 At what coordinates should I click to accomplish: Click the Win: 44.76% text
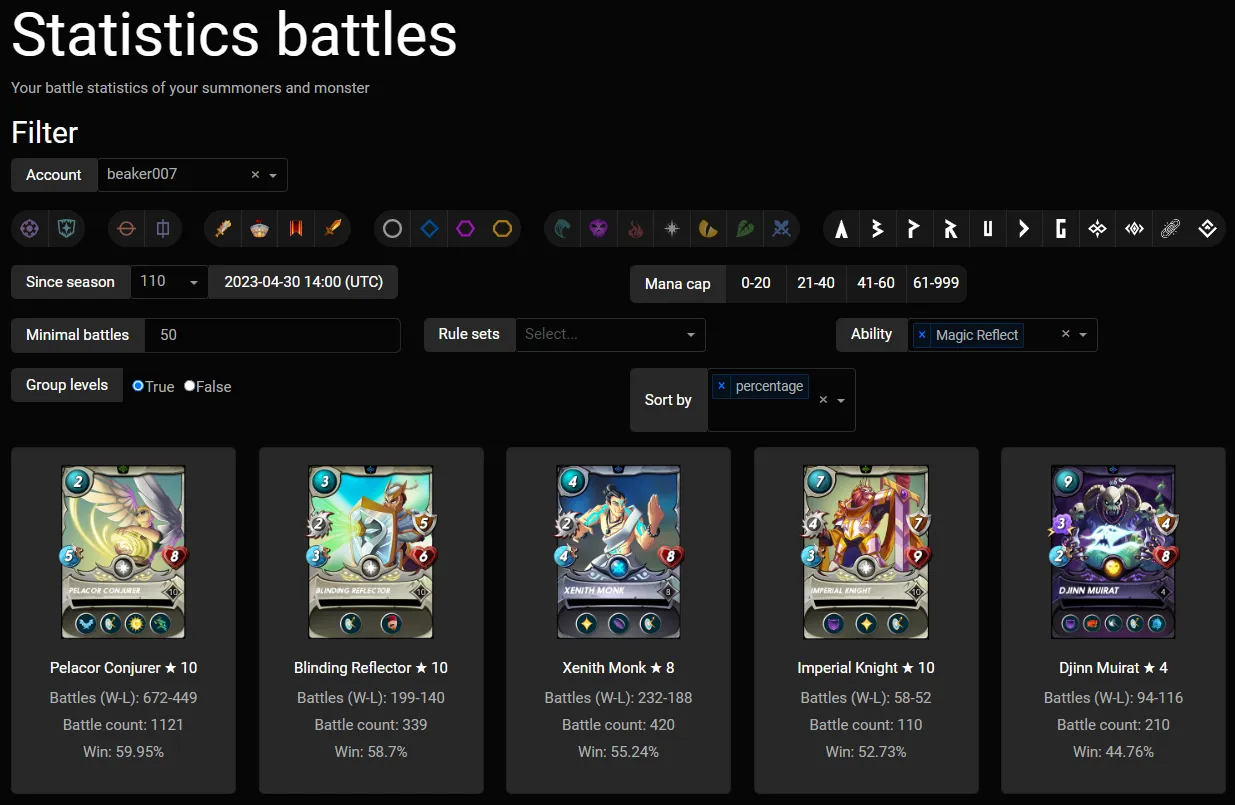pyautogui.click(x=1113, y=752)
